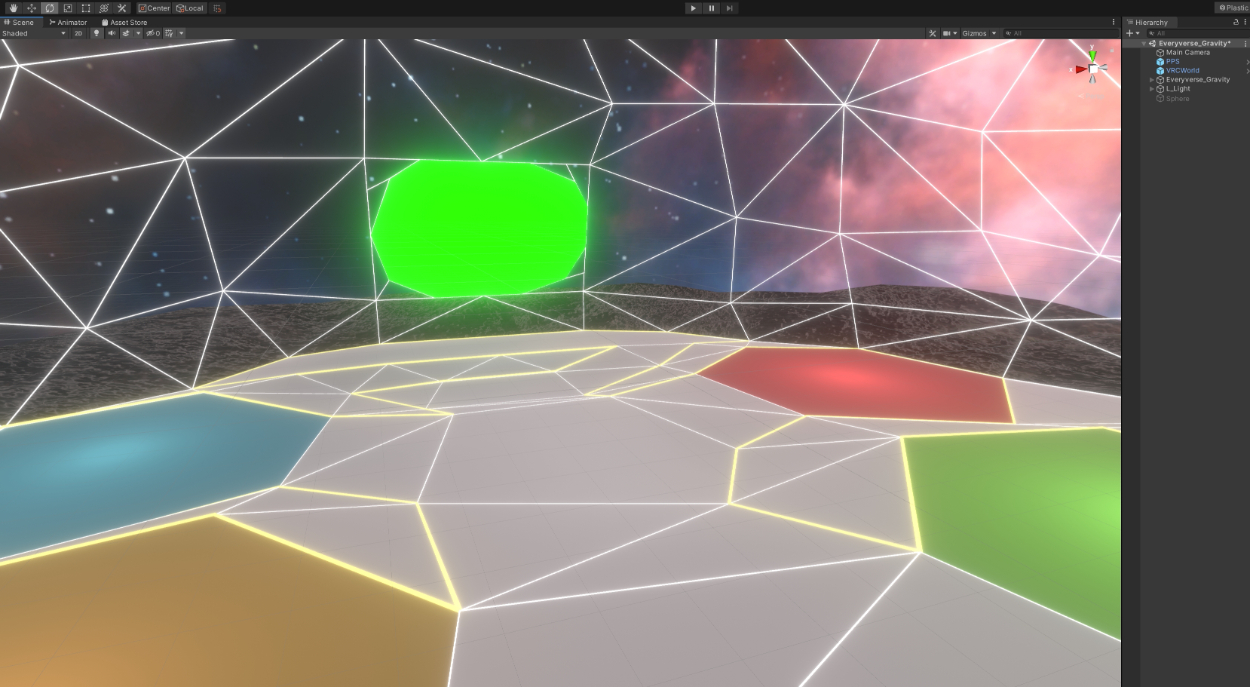
Task: Toggle Local handle rotation button
Action: click(x=189, y=8)
